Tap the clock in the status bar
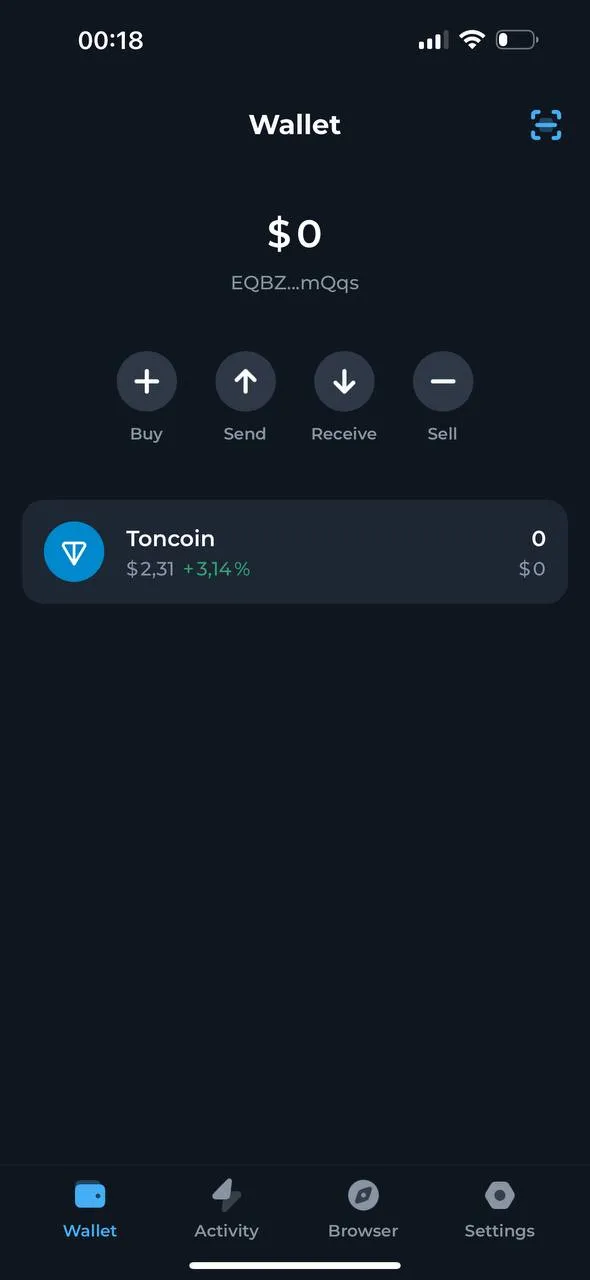Viewport: 590px width, 1280px height. [x=111, y=40]
